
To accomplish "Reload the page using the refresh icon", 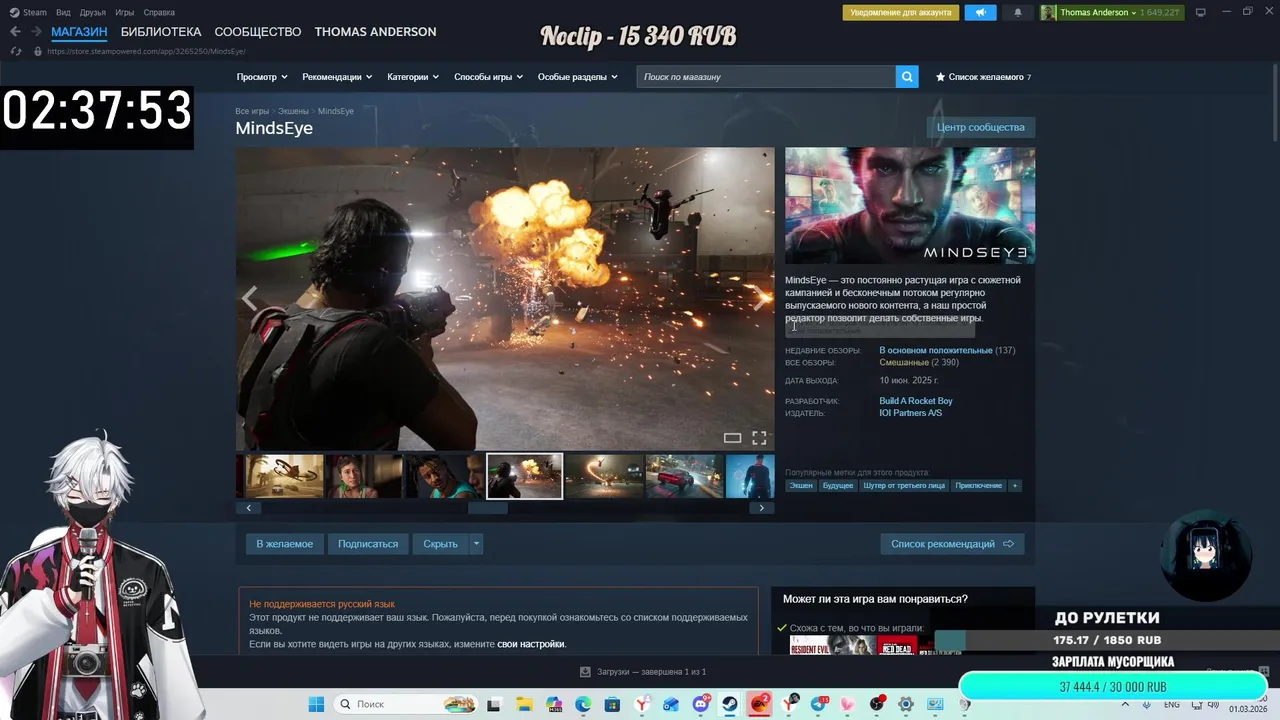I will (15, 51).
